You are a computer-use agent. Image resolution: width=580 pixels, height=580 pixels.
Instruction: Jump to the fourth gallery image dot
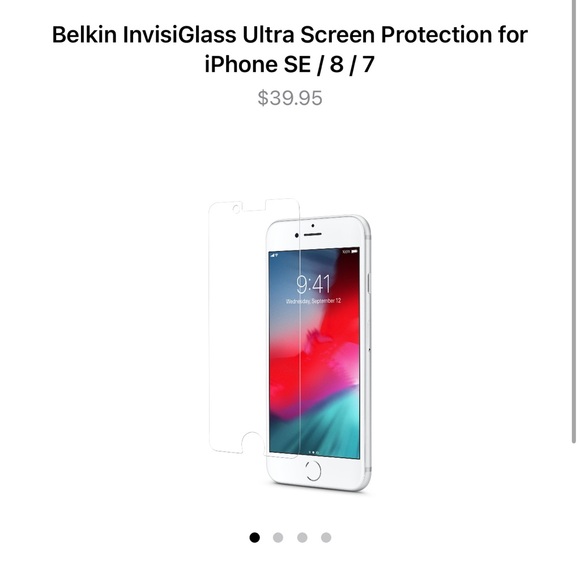[x=326, y=537]
